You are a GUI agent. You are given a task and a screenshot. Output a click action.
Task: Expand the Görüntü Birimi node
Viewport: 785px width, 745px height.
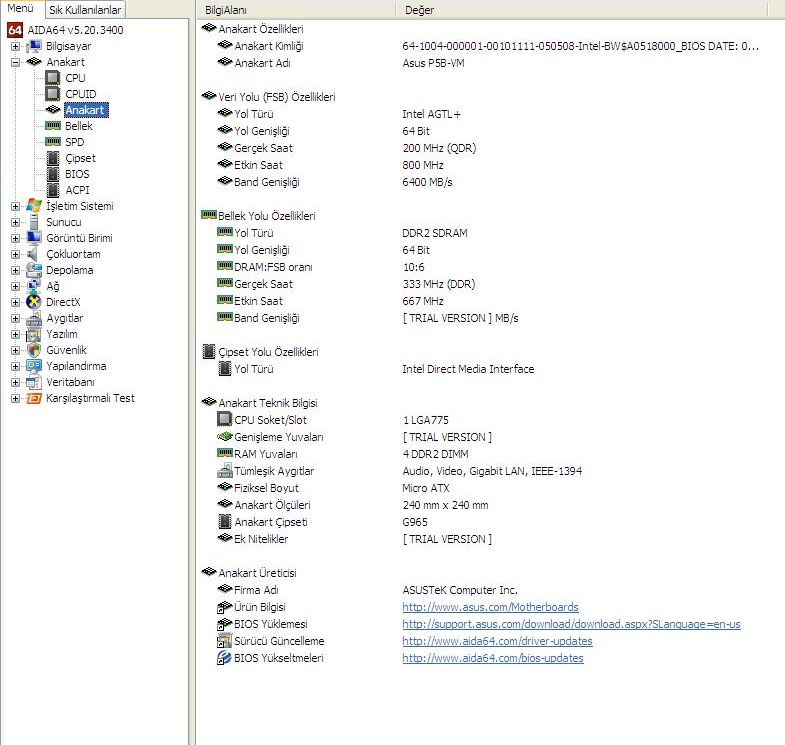coord(16,238)
